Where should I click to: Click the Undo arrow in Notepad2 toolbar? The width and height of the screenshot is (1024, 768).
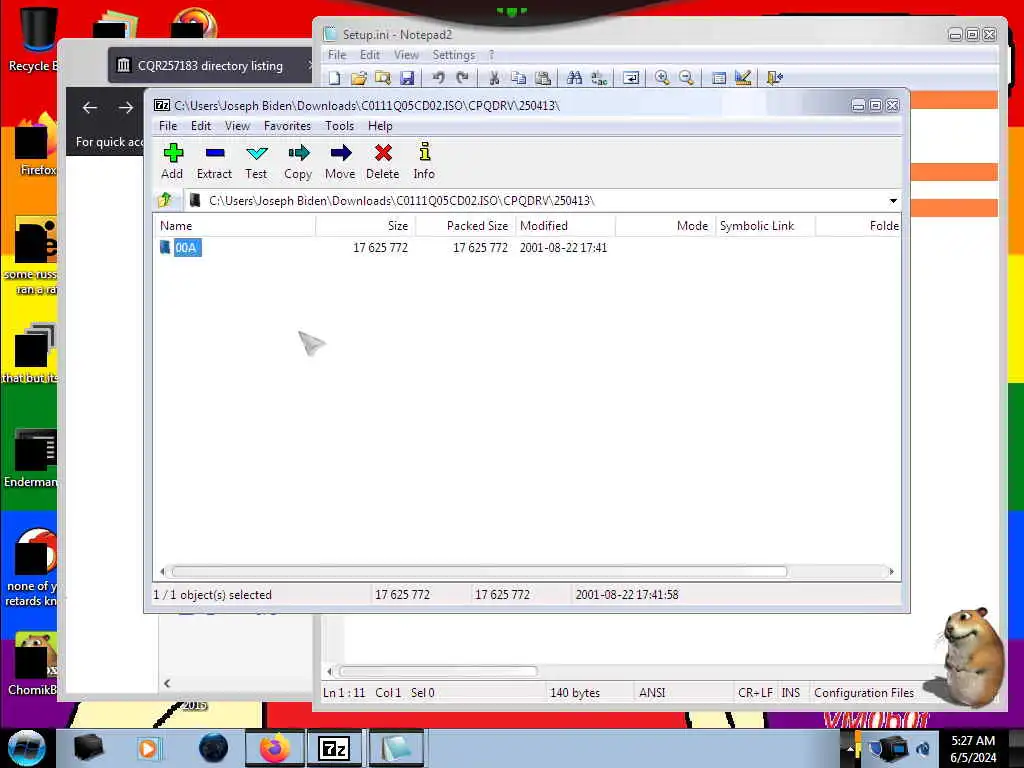pos(438,78)
